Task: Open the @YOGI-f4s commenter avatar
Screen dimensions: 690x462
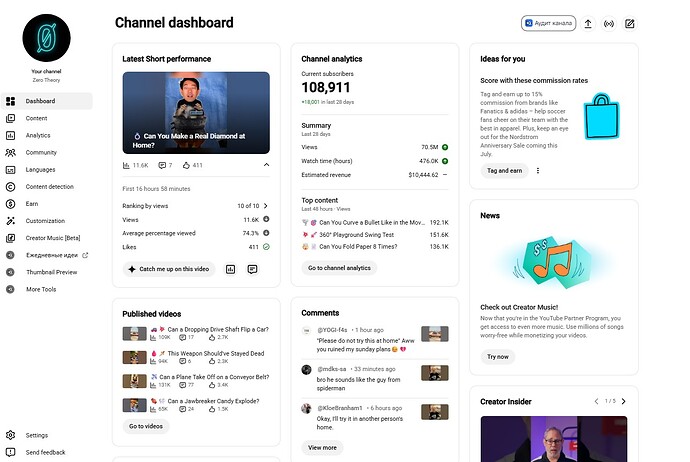Action: point(306,330)
